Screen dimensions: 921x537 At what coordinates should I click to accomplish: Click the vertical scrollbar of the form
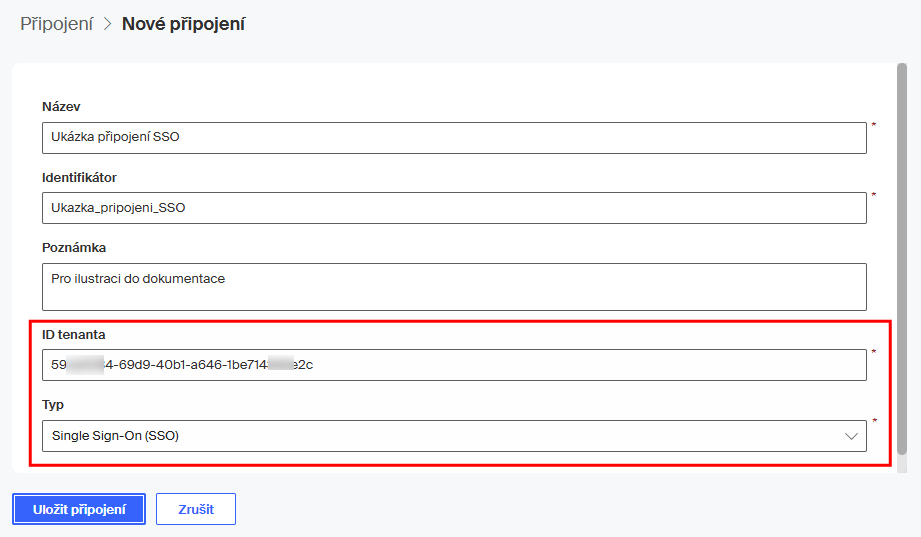coord(902,259)
